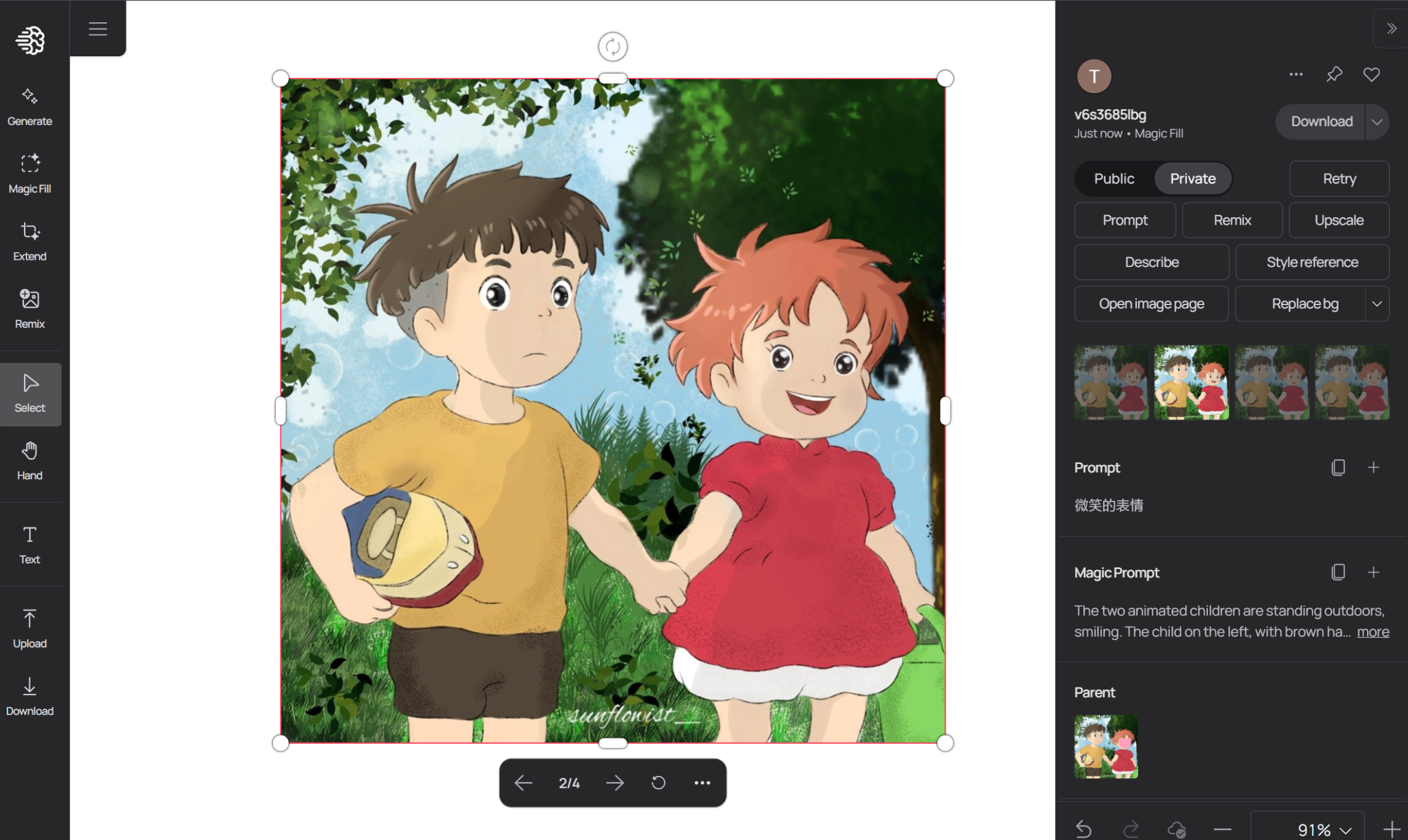The image size is (1408, 840).
Task: Open the Generate tool
Action: [x=30, y=107]
